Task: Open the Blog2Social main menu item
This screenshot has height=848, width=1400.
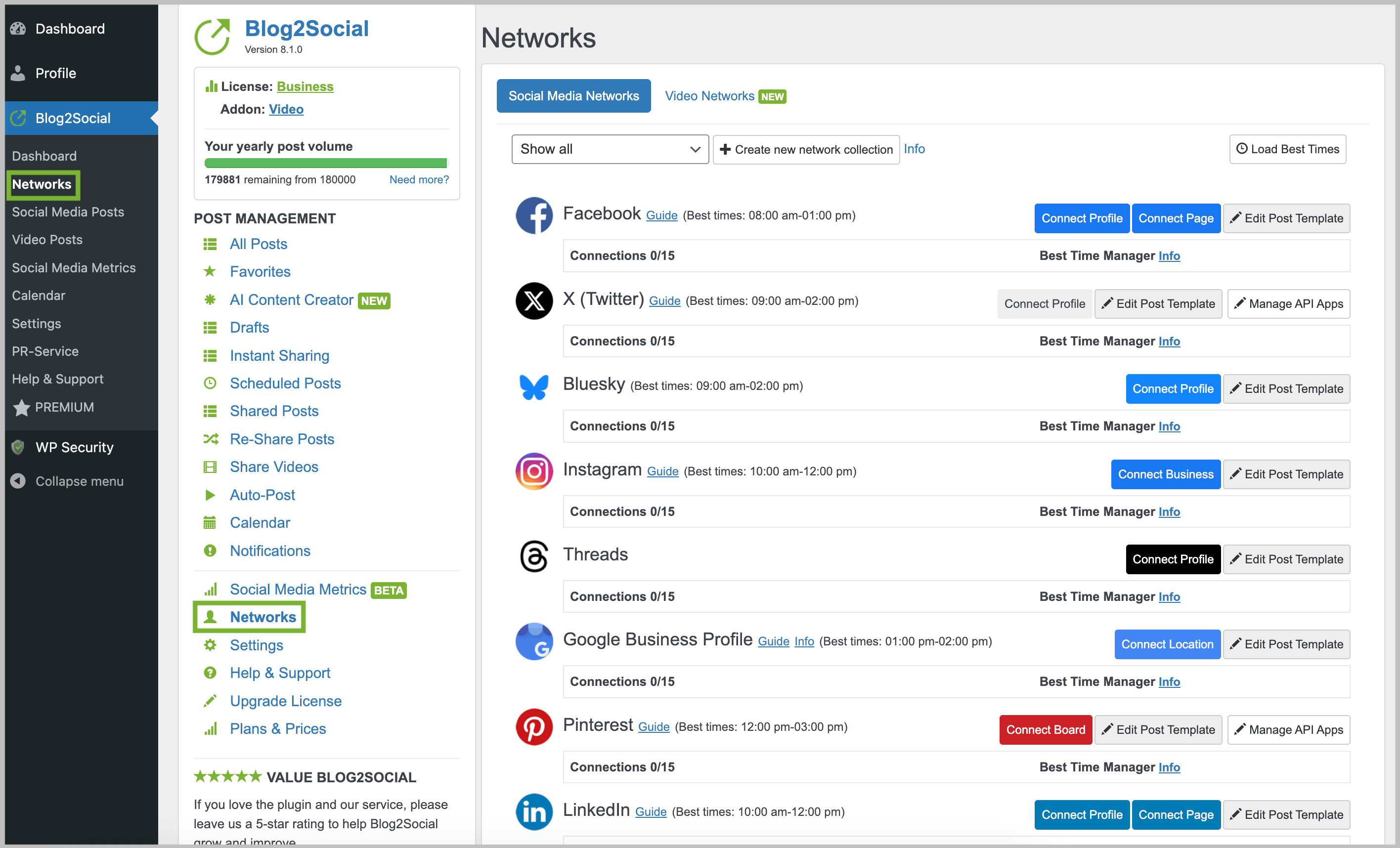Action: point(81,118)
